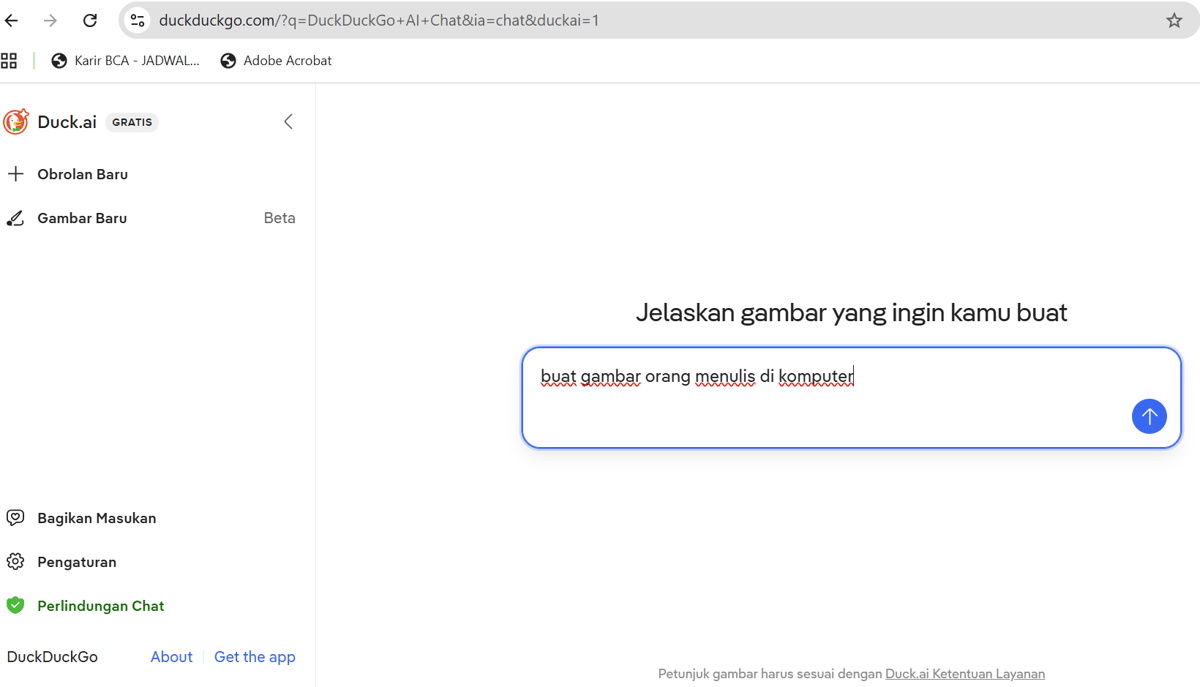Screen dimensions: 1200x687
Task: Open site permissions icon in address bar
Action: tap(136, 19)
